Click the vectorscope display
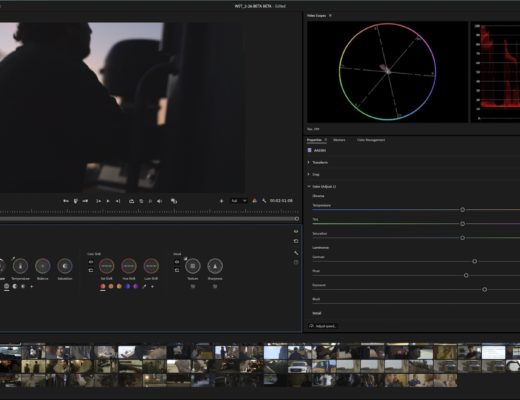The width and height of the screenshot is (520, 400). pyautogui.click(x=387, y=72)
